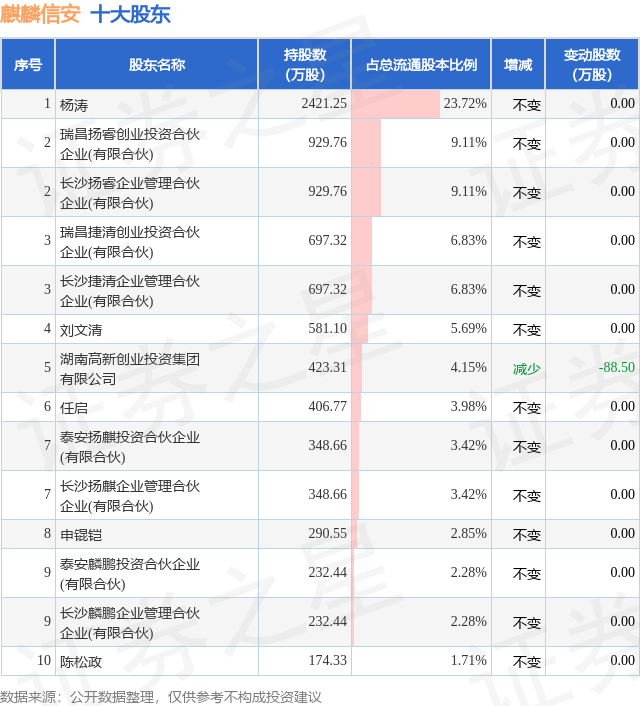The height and width of the screenshot is (706, 640).
Task: Click the 5.69% percentage
Action: point(469,328)
